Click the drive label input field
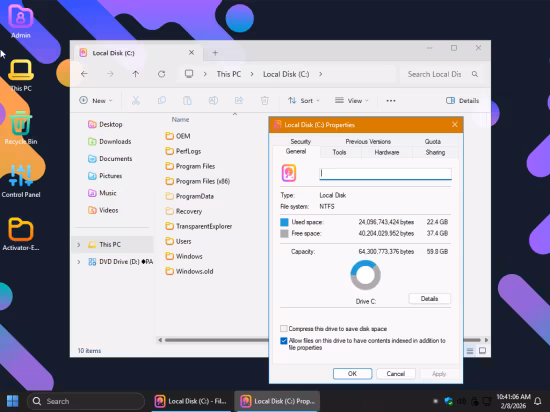 coord(385,174)
